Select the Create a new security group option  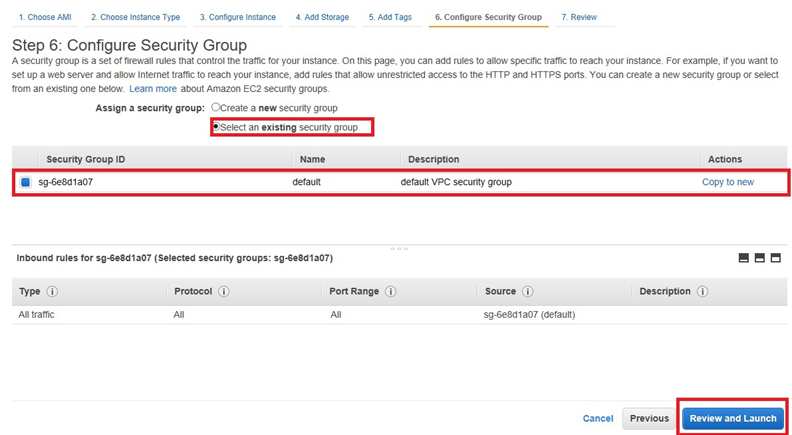[216, 107]
